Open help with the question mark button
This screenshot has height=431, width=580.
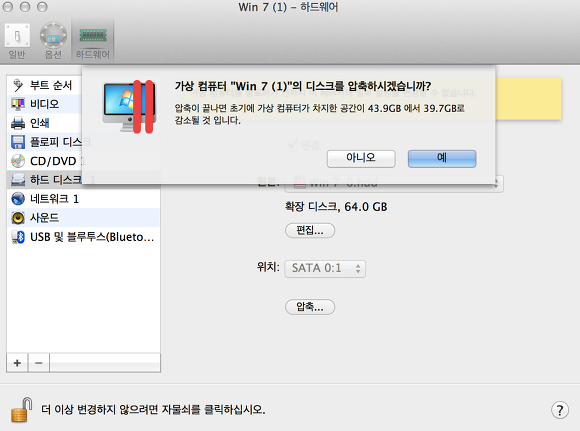click(x=560, y=410)
